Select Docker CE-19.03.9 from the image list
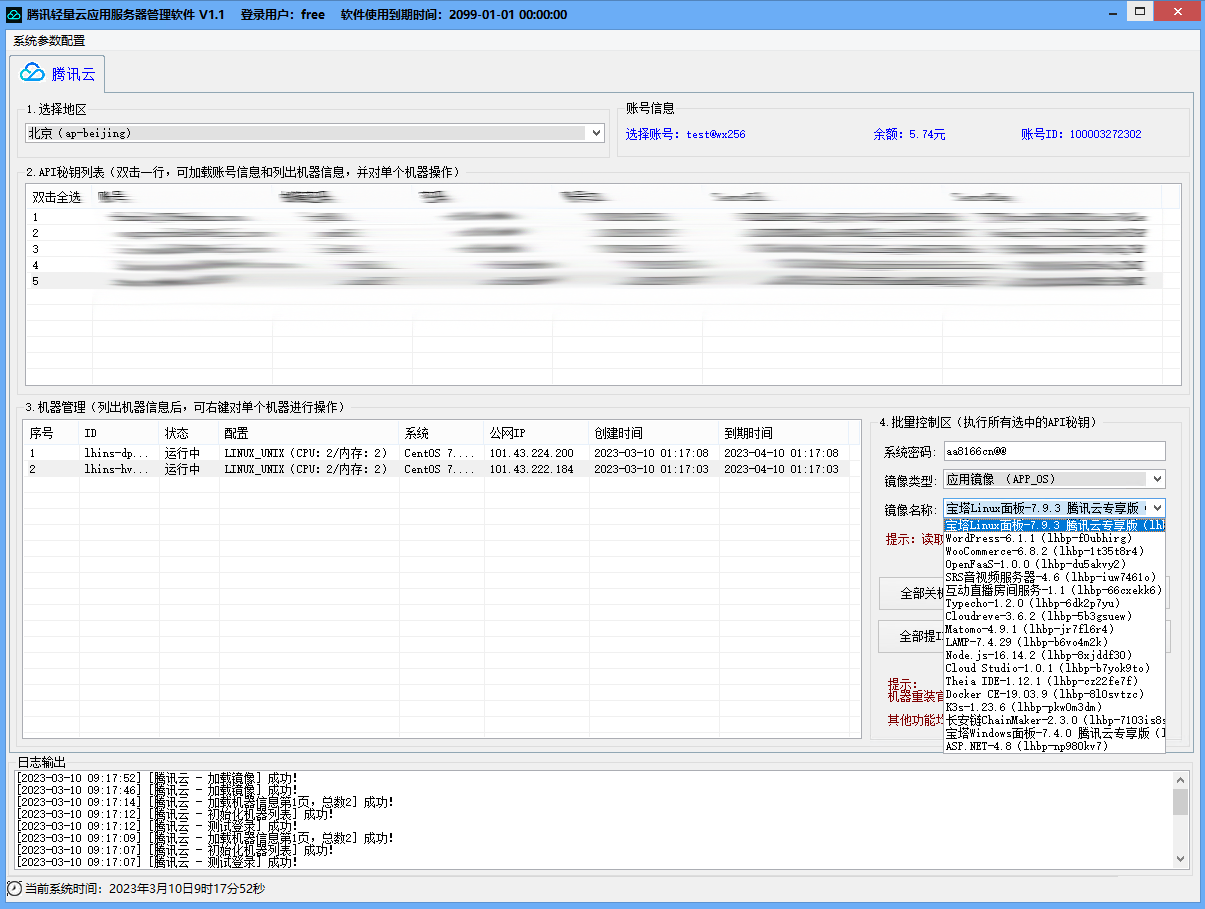1205x909 pixels. click(x=1054, y=694)
